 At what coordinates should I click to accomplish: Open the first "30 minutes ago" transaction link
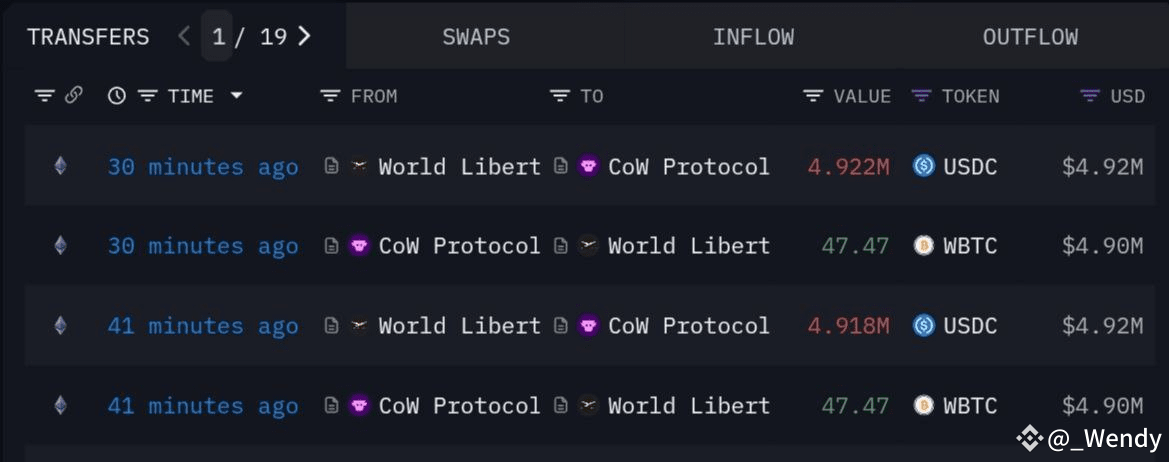coord(203,167)
